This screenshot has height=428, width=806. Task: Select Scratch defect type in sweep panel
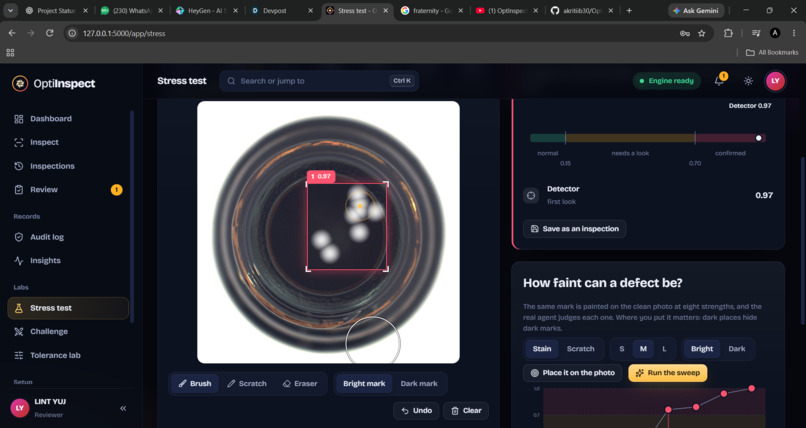coord(580,348)
